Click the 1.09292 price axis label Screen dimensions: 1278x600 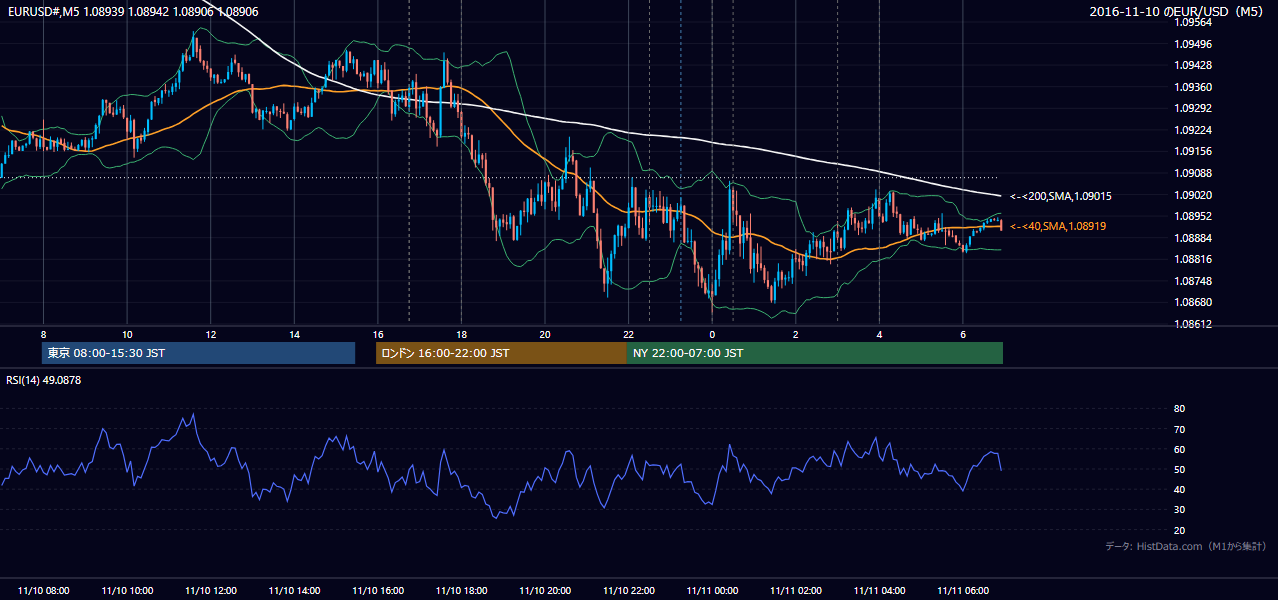(x=1192, y=109)
